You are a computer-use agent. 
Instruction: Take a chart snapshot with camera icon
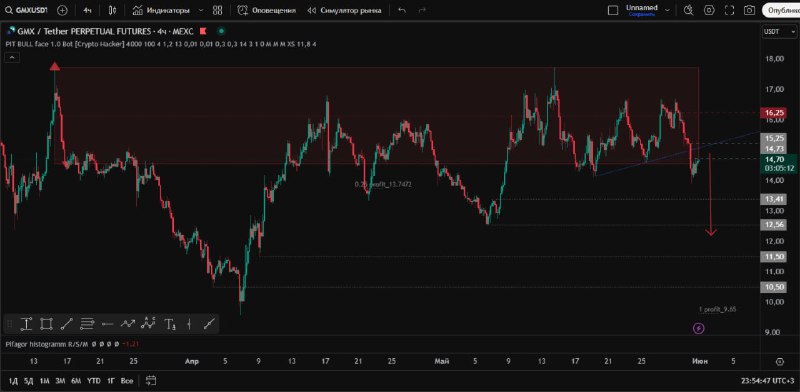(749, 10)
